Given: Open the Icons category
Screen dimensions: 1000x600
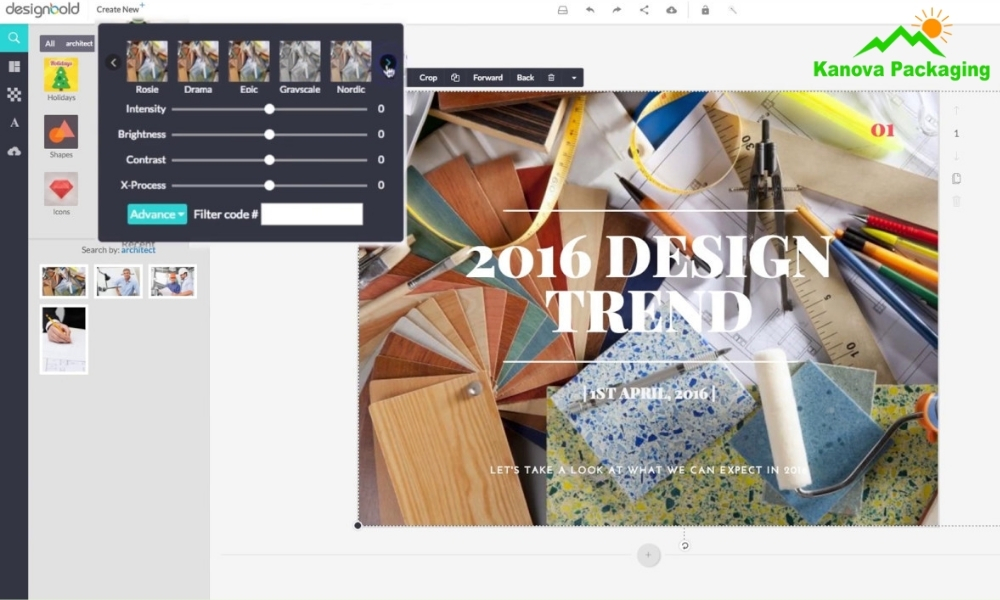Looking at the screenshot, I should 61,194.
